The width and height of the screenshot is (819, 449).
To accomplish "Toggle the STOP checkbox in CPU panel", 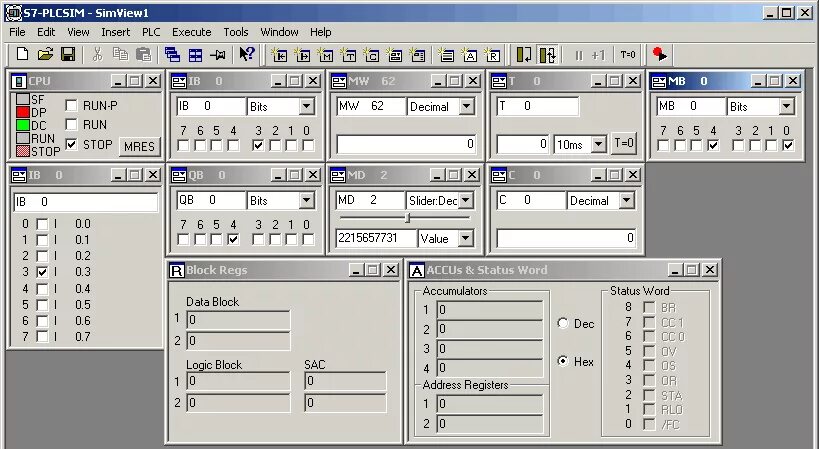I will tap(72, 144).
